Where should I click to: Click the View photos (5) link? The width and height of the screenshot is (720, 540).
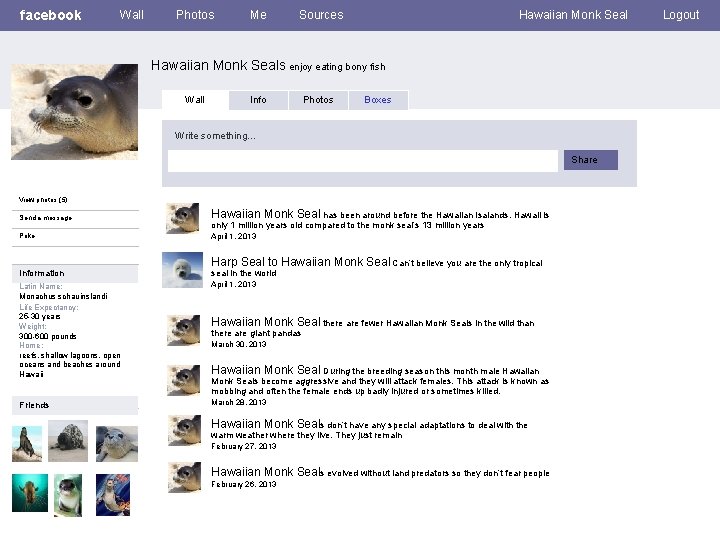coord(43,200)
